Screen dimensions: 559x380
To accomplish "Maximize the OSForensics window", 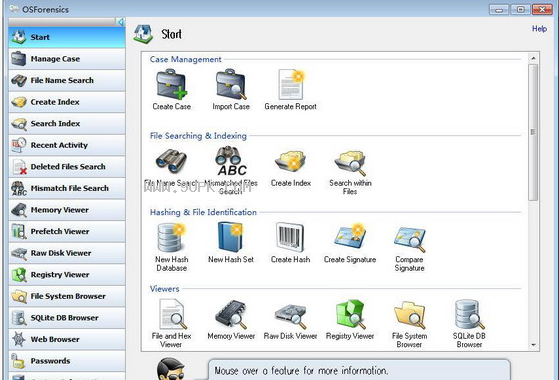I will pyautogui.click(x=520, y=10).
